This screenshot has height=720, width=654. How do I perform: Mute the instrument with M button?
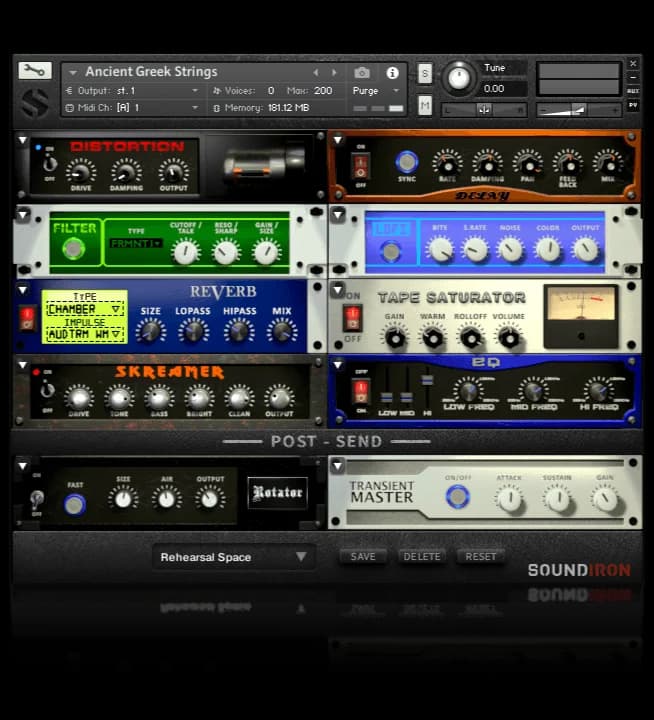[x=425, y=105]
